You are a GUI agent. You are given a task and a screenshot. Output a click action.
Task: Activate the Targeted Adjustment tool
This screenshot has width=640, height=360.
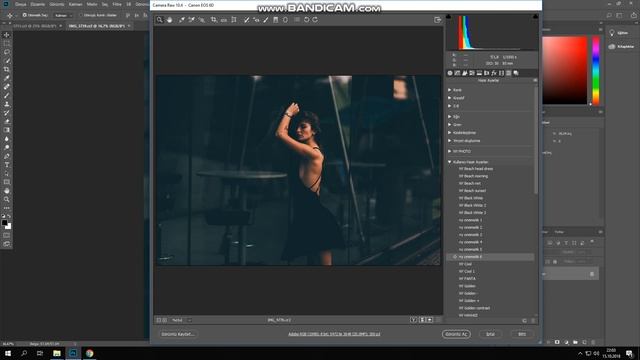[201, 20]
